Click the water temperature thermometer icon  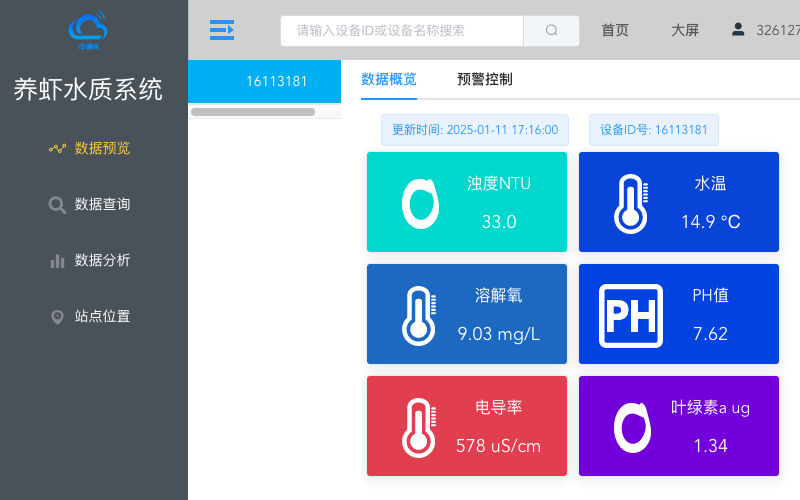point(631,203)
